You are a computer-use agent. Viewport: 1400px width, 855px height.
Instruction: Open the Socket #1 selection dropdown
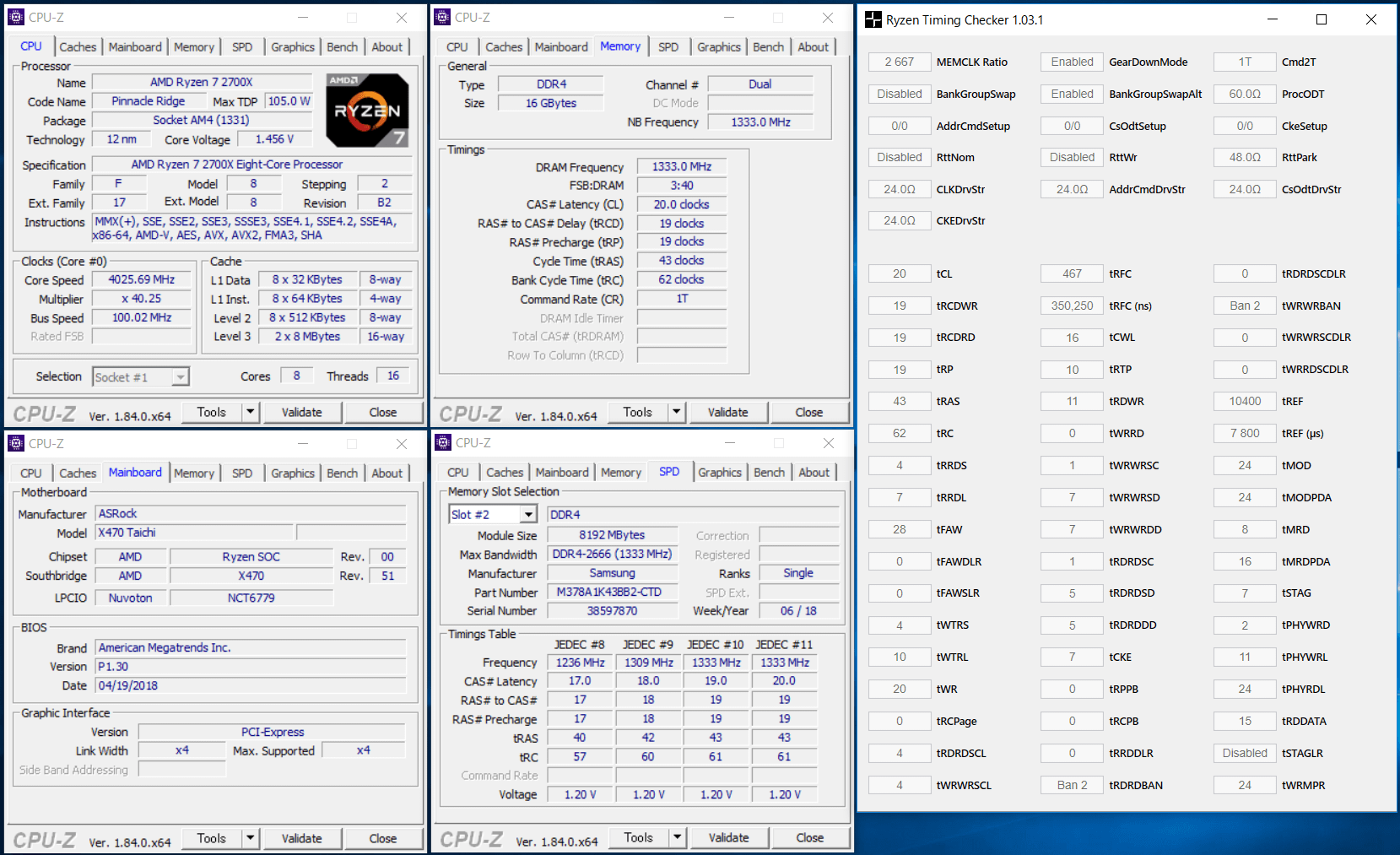click(180, 376)
